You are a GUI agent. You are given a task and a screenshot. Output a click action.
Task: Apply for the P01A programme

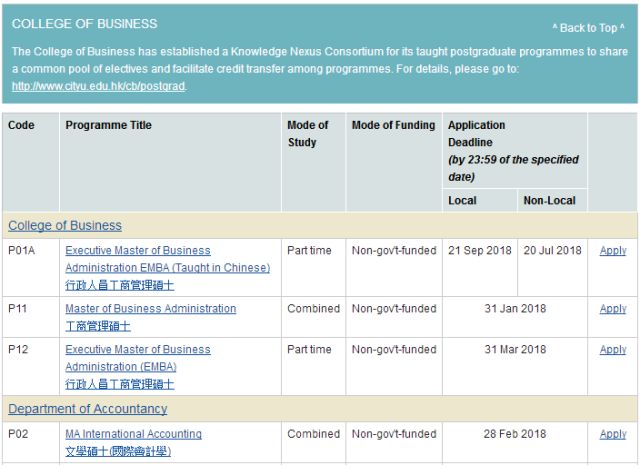pyautogui.click(x=613, y=251)
